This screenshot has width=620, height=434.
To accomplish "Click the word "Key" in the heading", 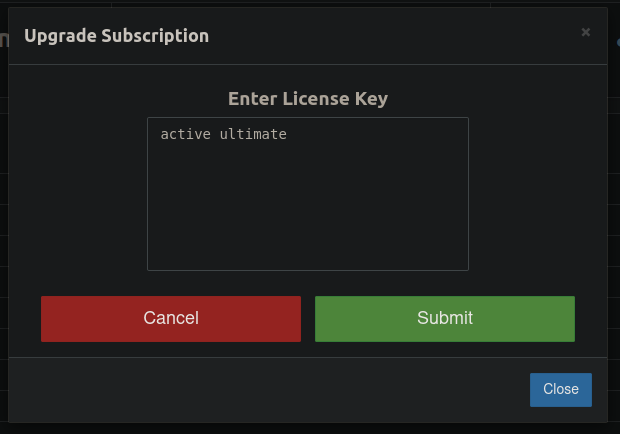I will [x=371, y=99].
